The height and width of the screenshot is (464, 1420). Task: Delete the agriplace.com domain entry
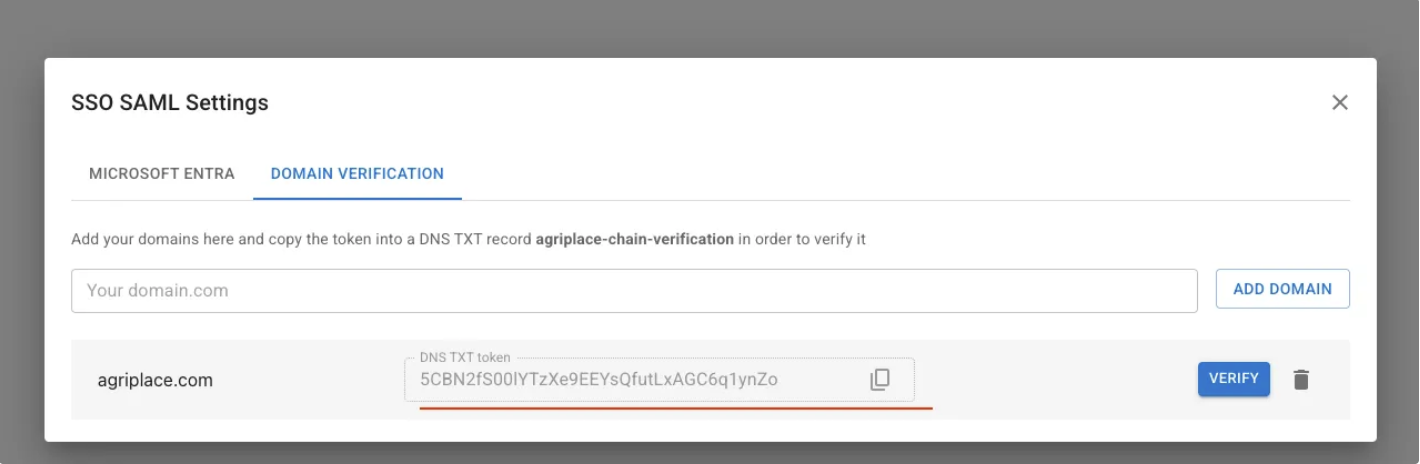click(1300, 380)
